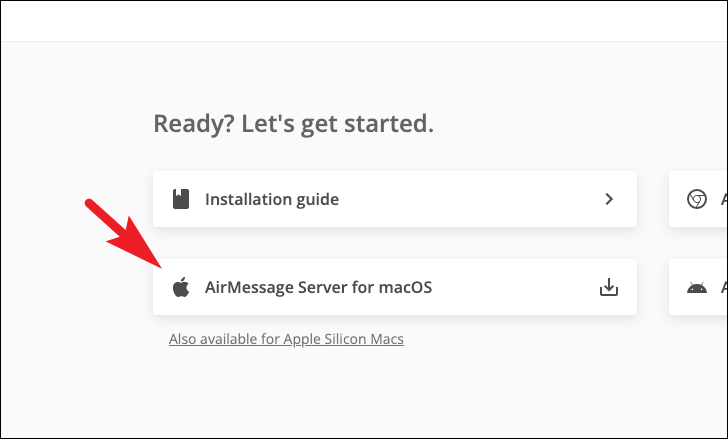Click the white header bar at top

(x=364, y=21)
